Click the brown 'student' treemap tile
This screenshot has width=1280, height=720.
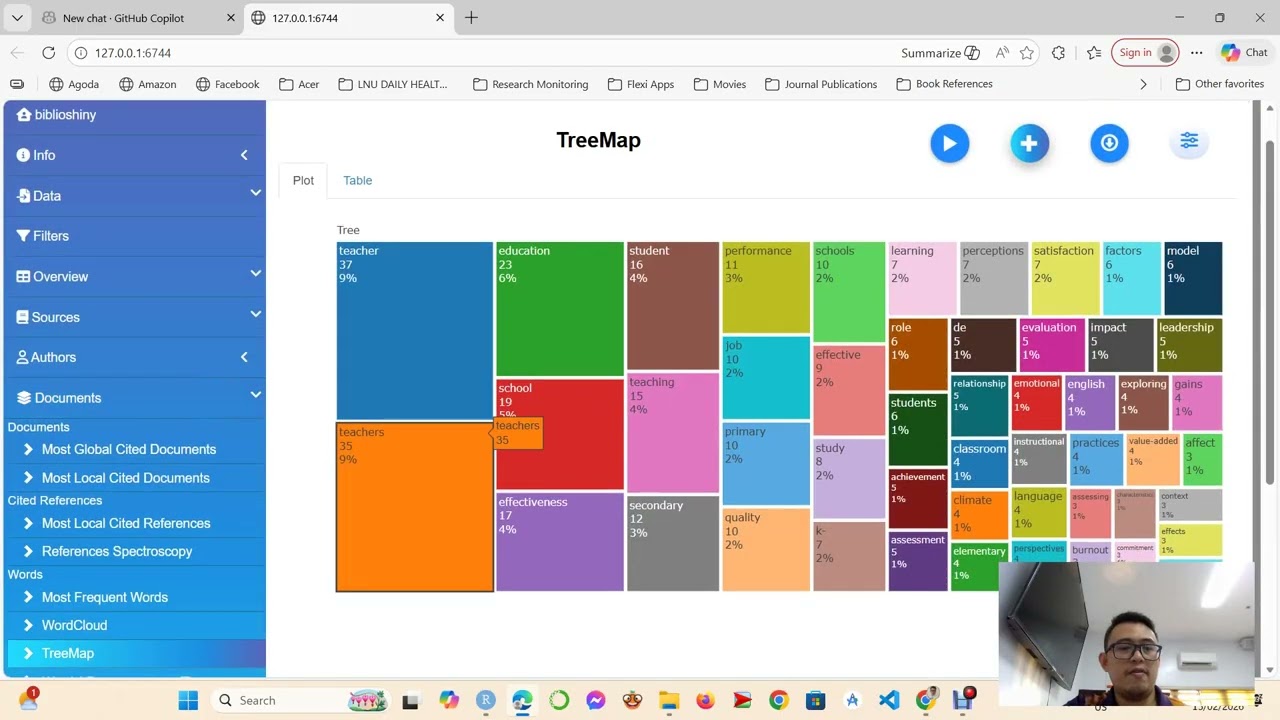tap(673, 305)
